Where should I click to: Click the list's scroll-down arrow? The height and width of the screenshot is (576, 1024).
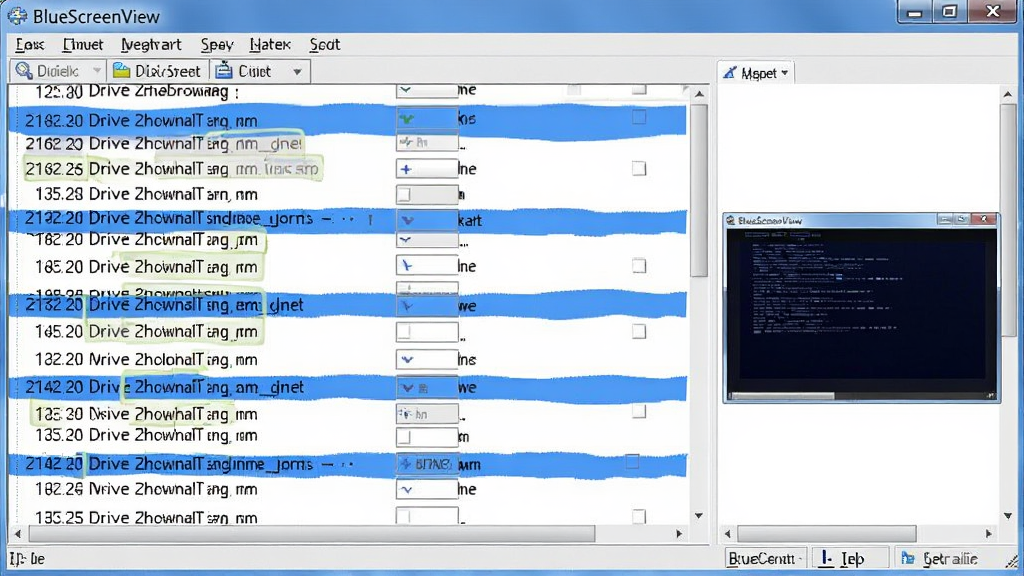pyautogui.click(x=699, y=516)
